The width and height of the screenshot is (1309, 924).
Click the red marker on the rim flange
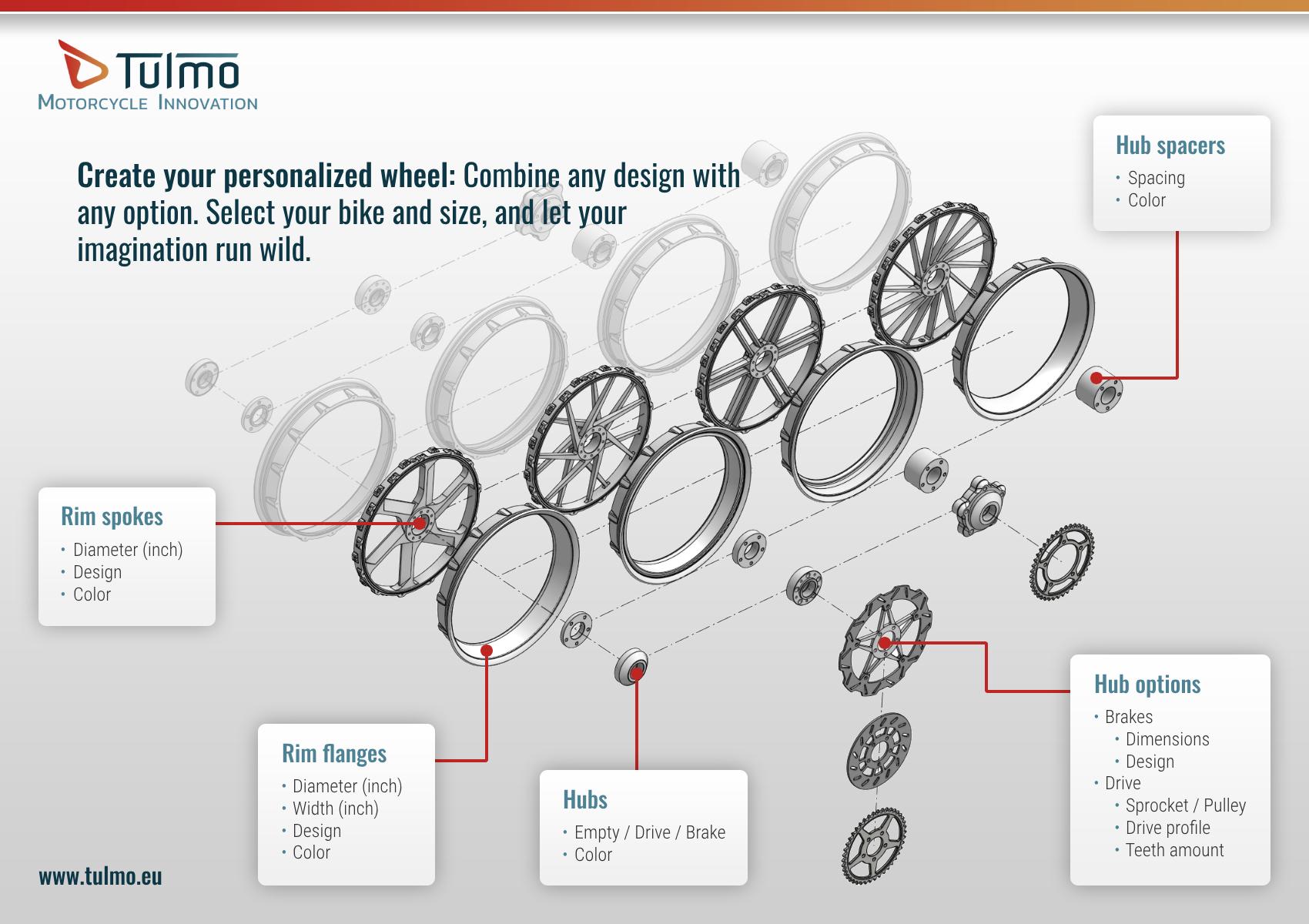point(487,651)
